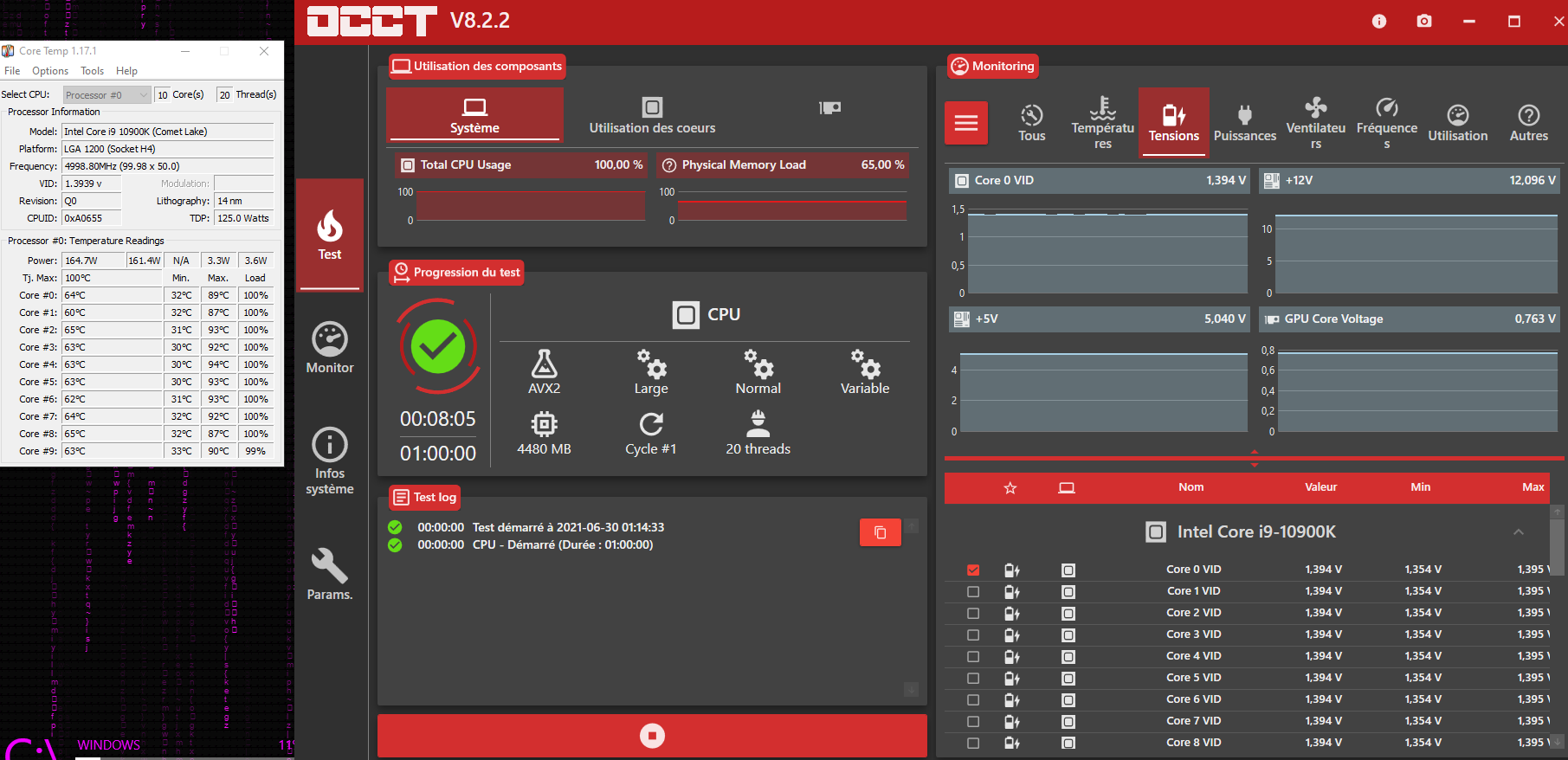Viewport: 1568px width, 760px height.
Task: Open Tools menu in Core Temp
Action: coord(92,71)
